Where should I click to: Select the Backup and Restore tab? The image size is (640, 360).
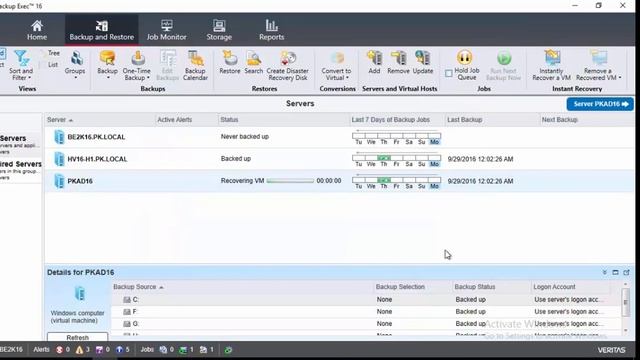pos(101,30)
